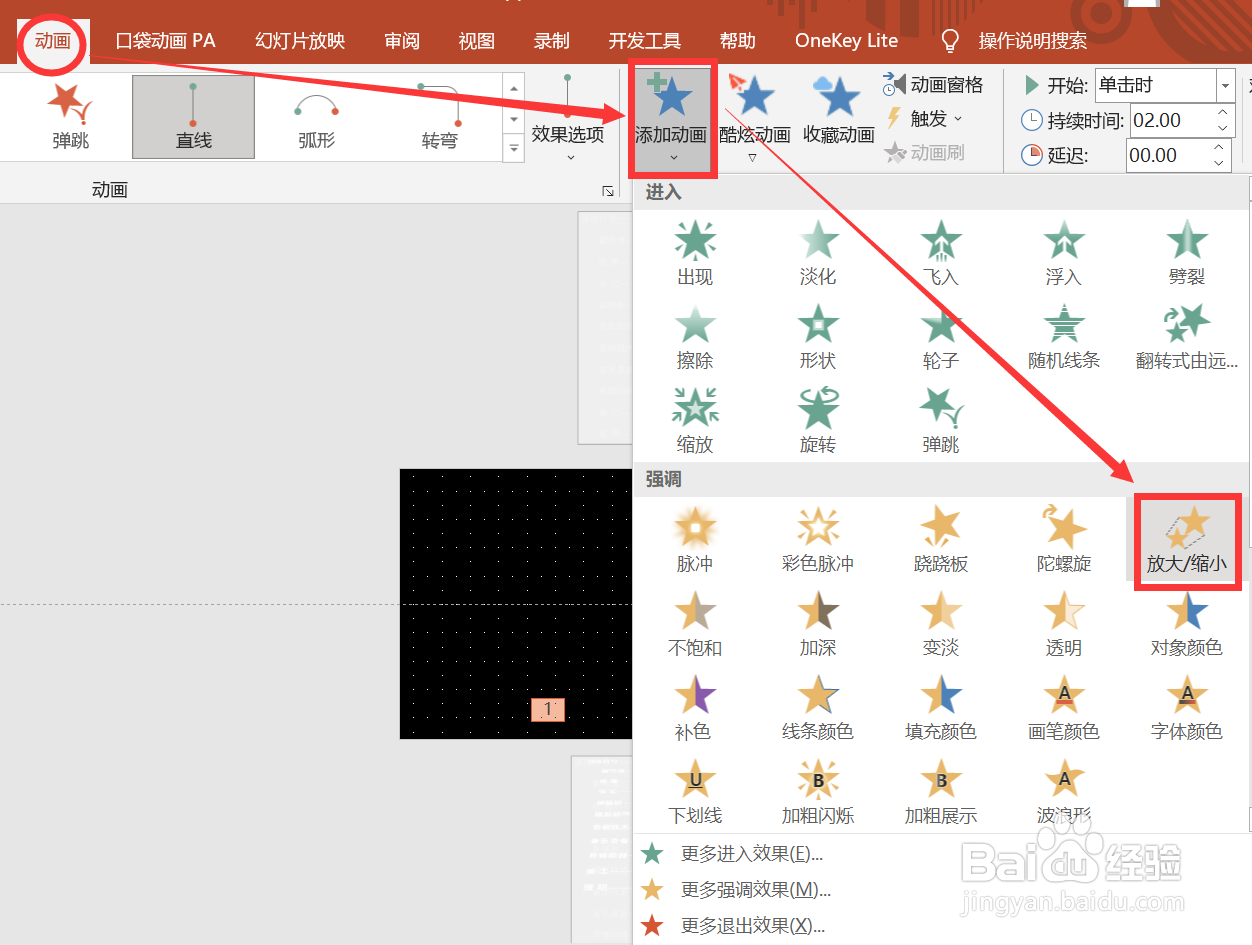1252x945 pixels.
Task: Choose the 跷跷板 emphasis animation
Action: point(941,541)
